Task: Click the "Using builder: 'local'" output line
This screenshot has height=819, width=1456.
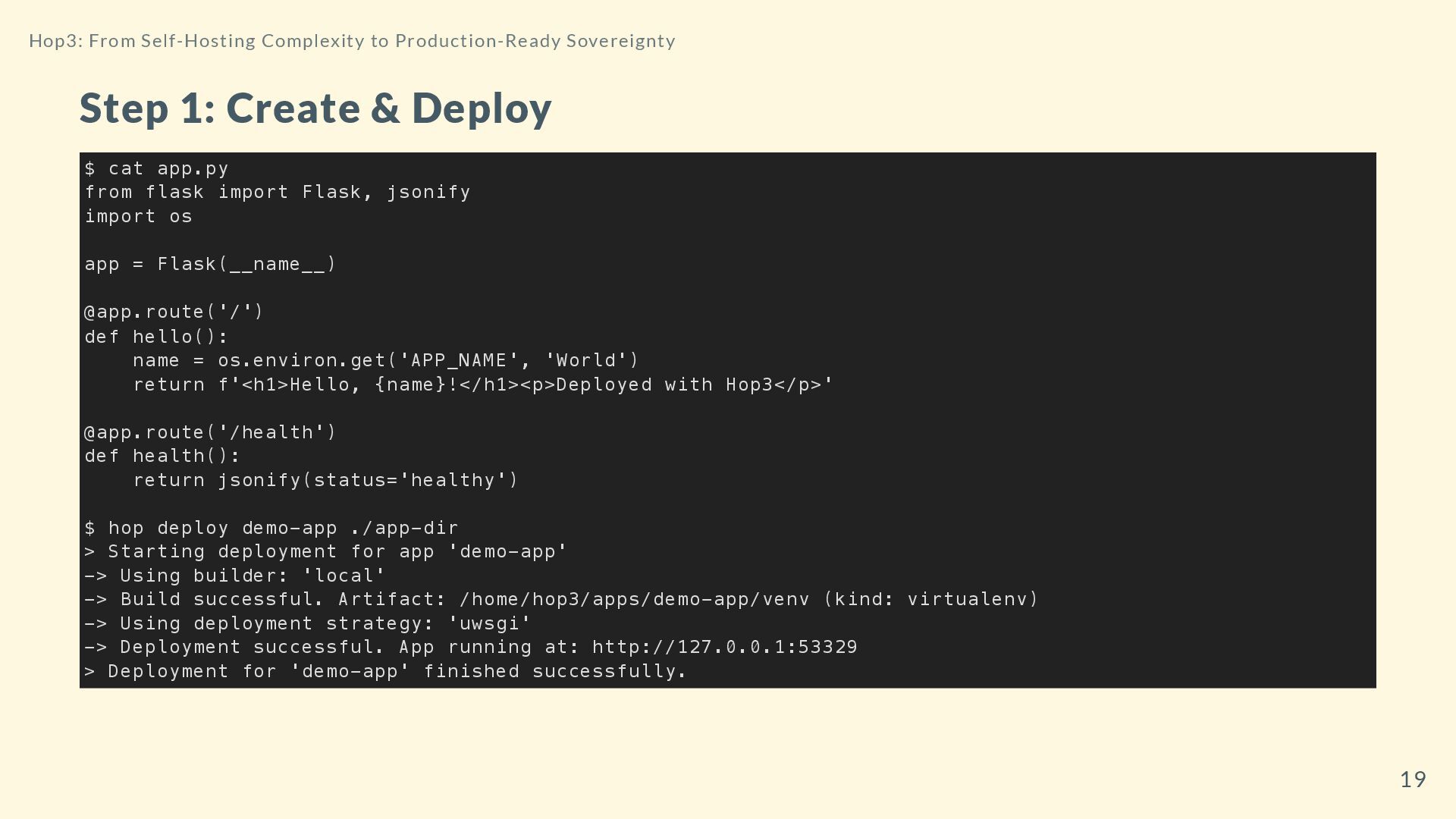Action: click(235, 576)
